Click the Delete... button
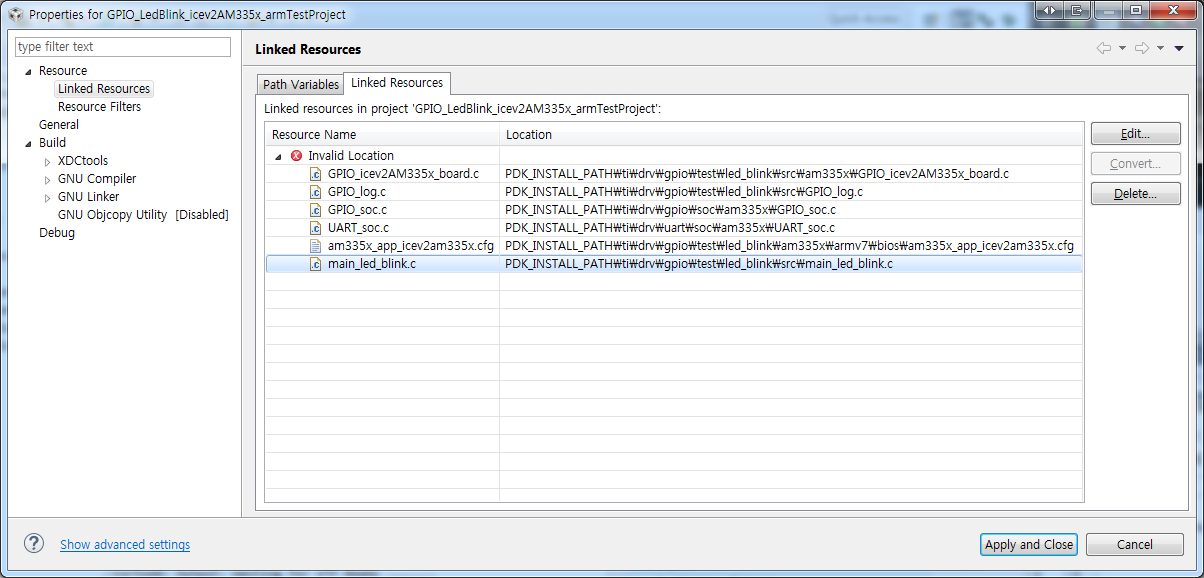Viewport: 1204px width, 578px height. [x=1135, y=194]
